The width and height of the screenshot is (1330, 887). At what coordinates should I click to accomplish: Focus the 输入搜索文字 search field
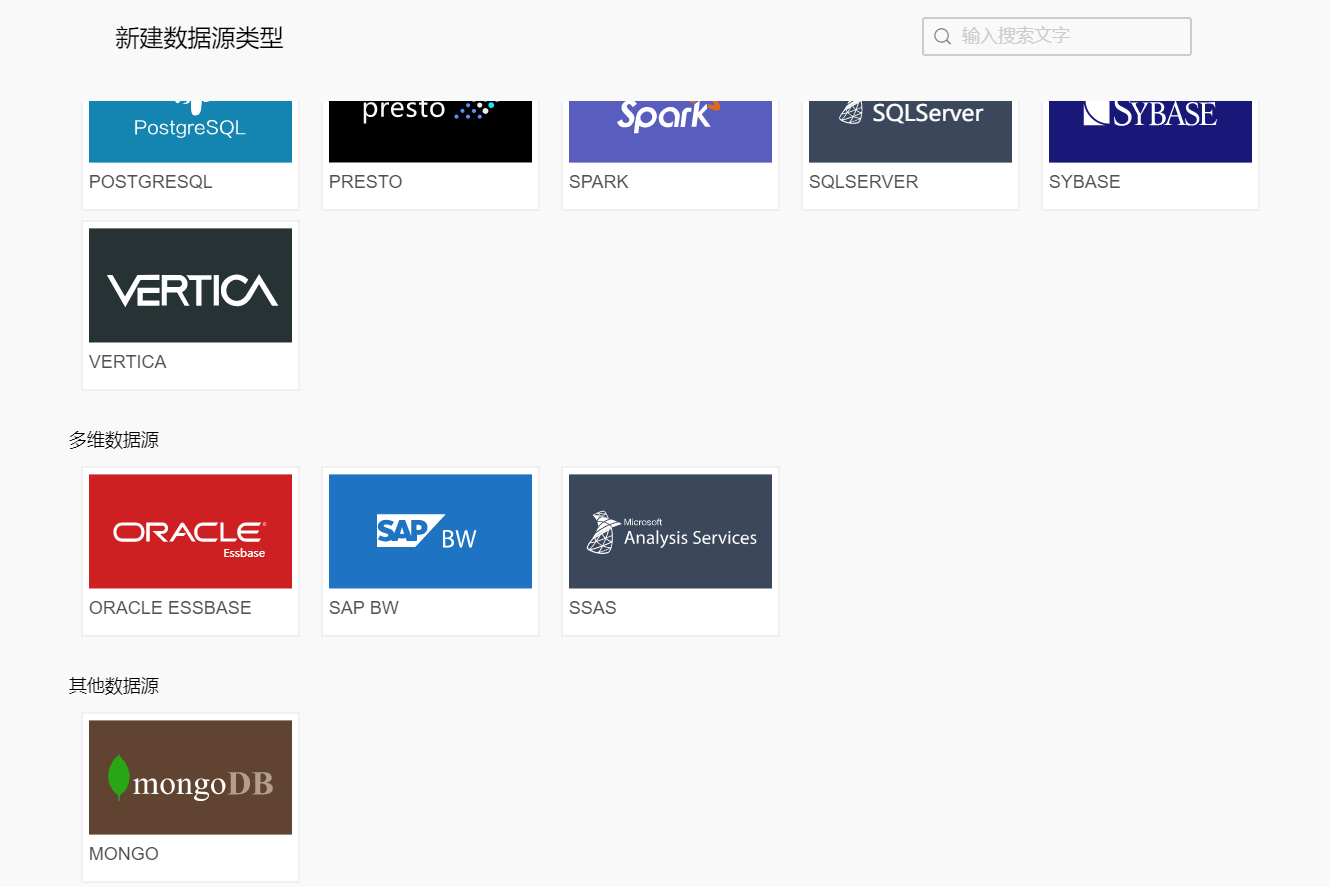[x=1057, y=36]
